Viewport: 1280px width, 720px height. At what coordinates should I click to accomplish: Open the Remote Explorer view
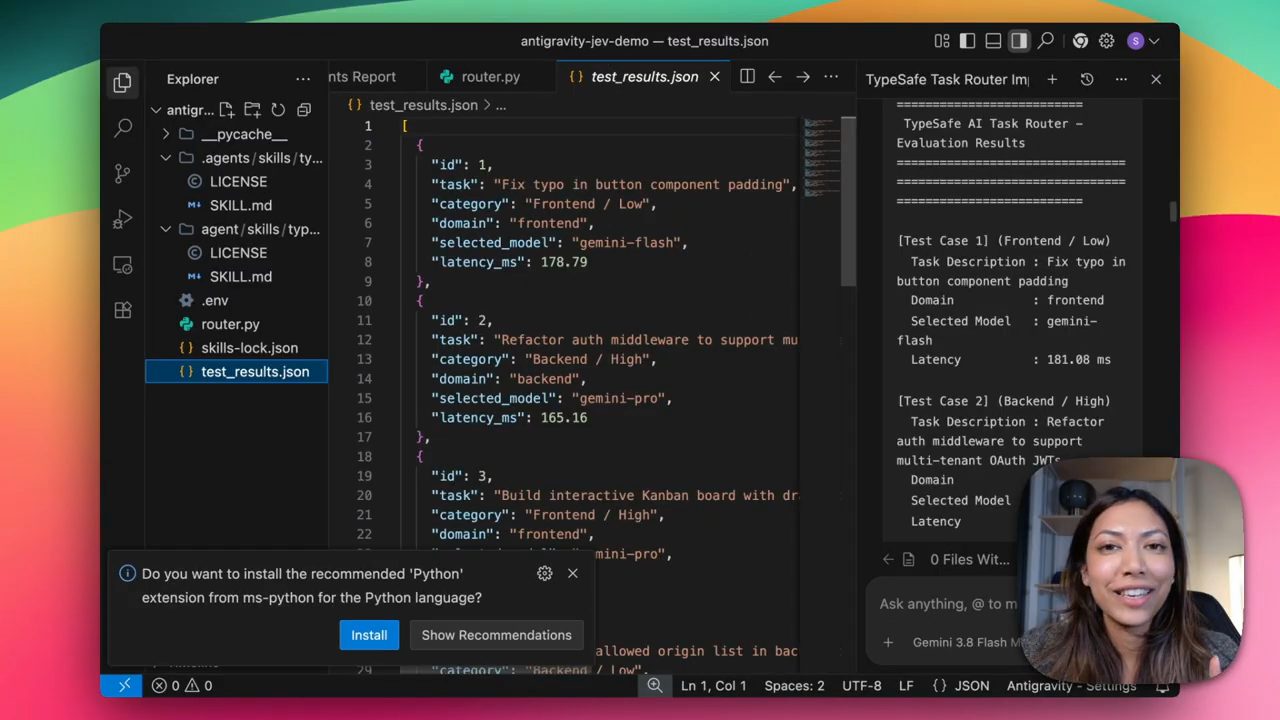pos(123,265)
